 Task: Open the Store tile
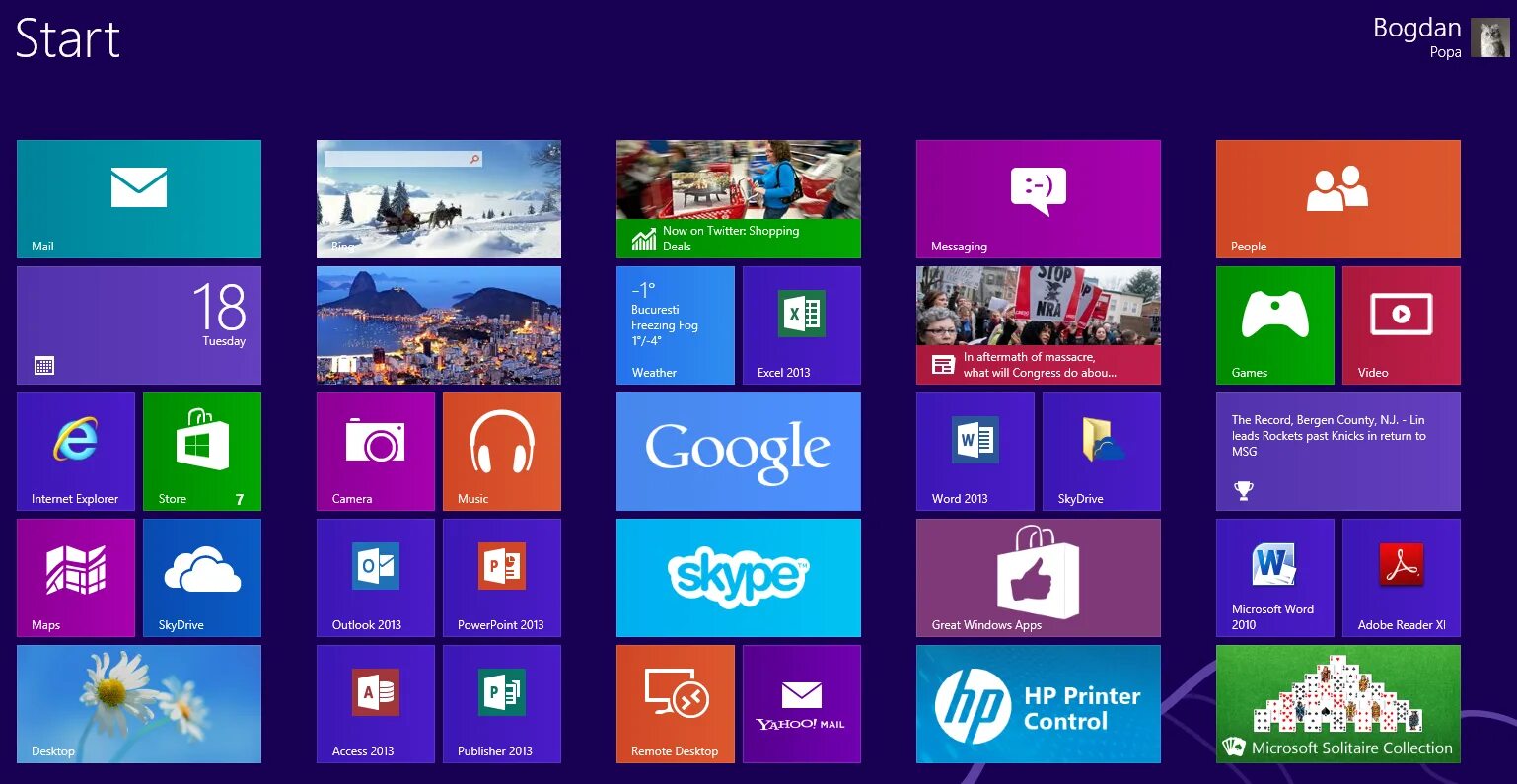(202, 452)
